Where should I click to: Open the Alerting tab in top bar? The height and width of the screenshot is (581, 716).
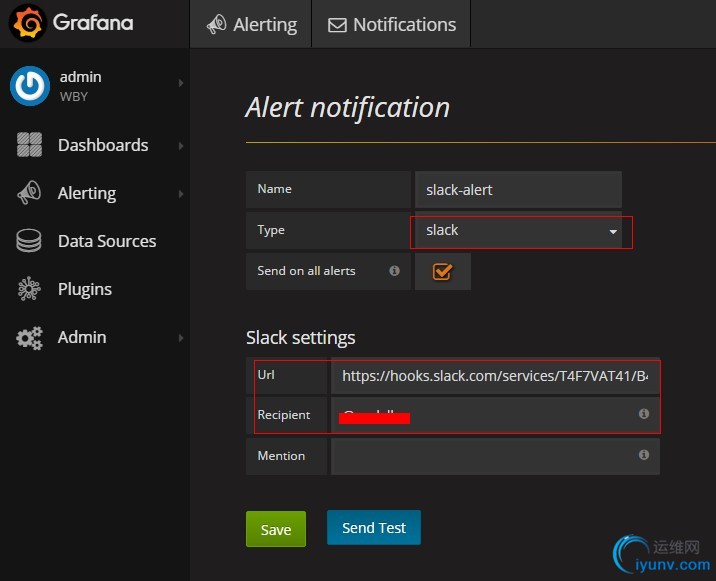point(251,24)
